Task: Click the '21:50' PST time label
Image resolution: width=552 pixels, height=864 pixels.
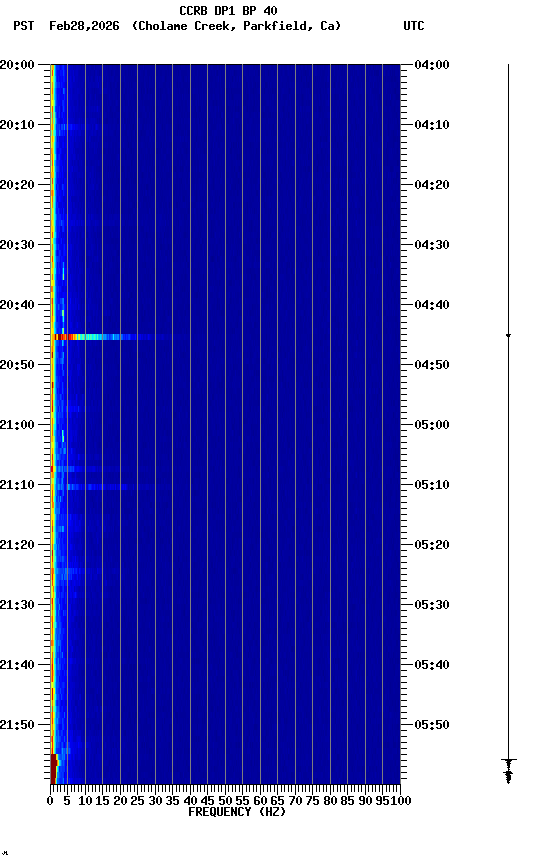Action: [x=17, y=725]
